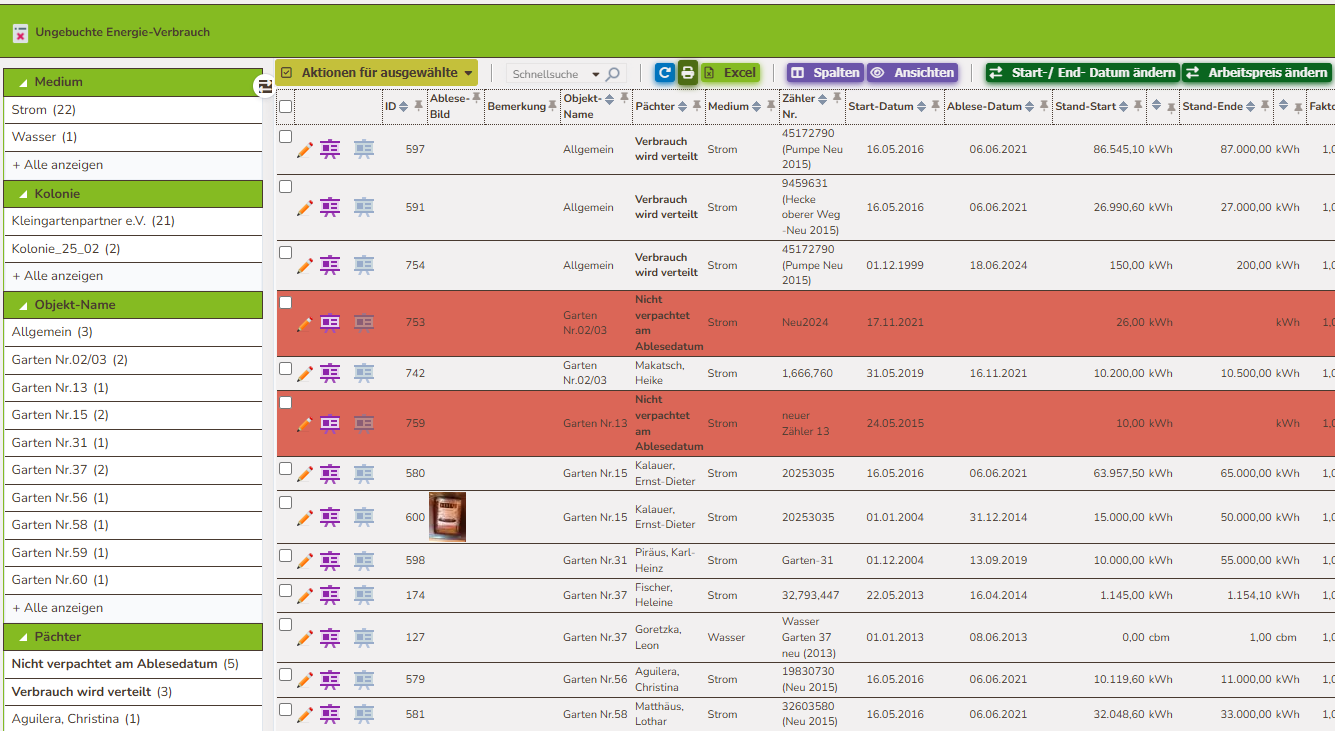
Task: Open the meter photo thumbnail for ID 600
Action: [x=447, y=517]
